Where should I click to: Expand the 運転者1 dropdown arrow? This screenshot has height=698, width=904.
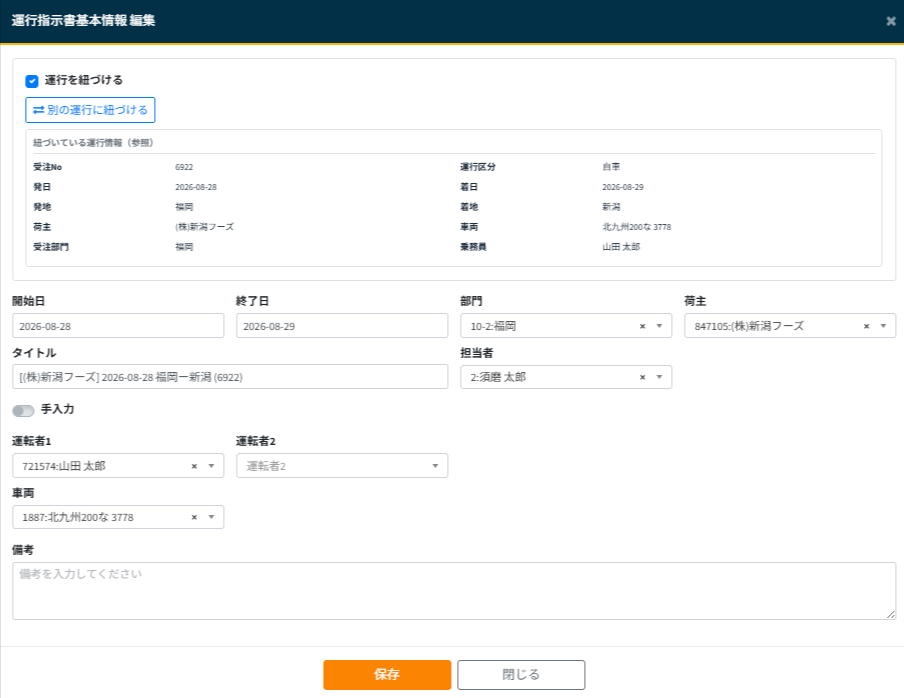click(x=211, y=466)
